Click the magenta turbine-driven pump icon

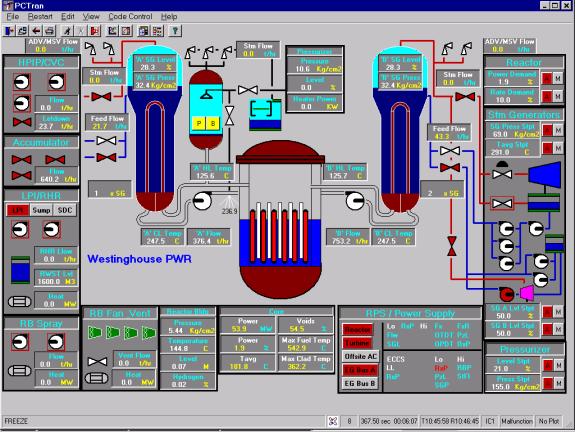(x=527, y=292)
